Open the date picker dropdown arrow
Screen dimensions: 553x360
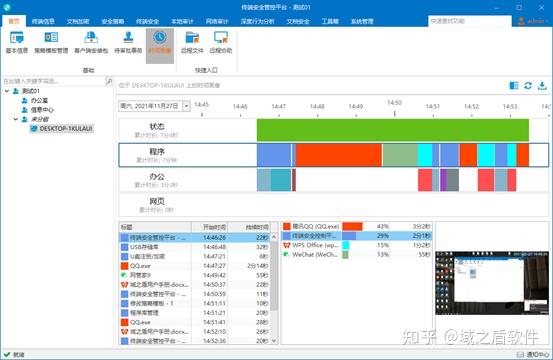(187, 106)
